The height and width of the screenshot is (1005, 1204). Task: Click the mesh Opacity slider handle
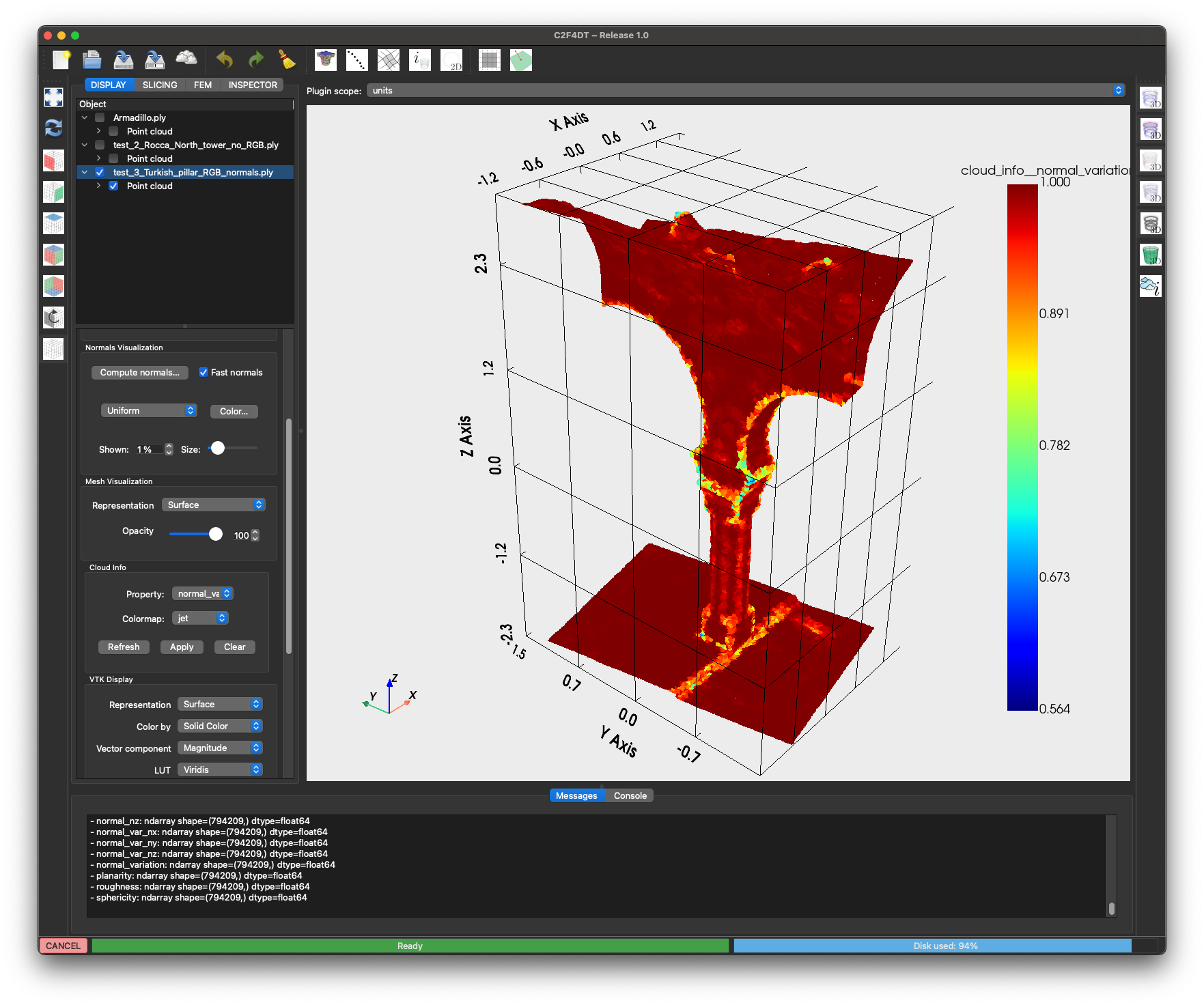216,534
